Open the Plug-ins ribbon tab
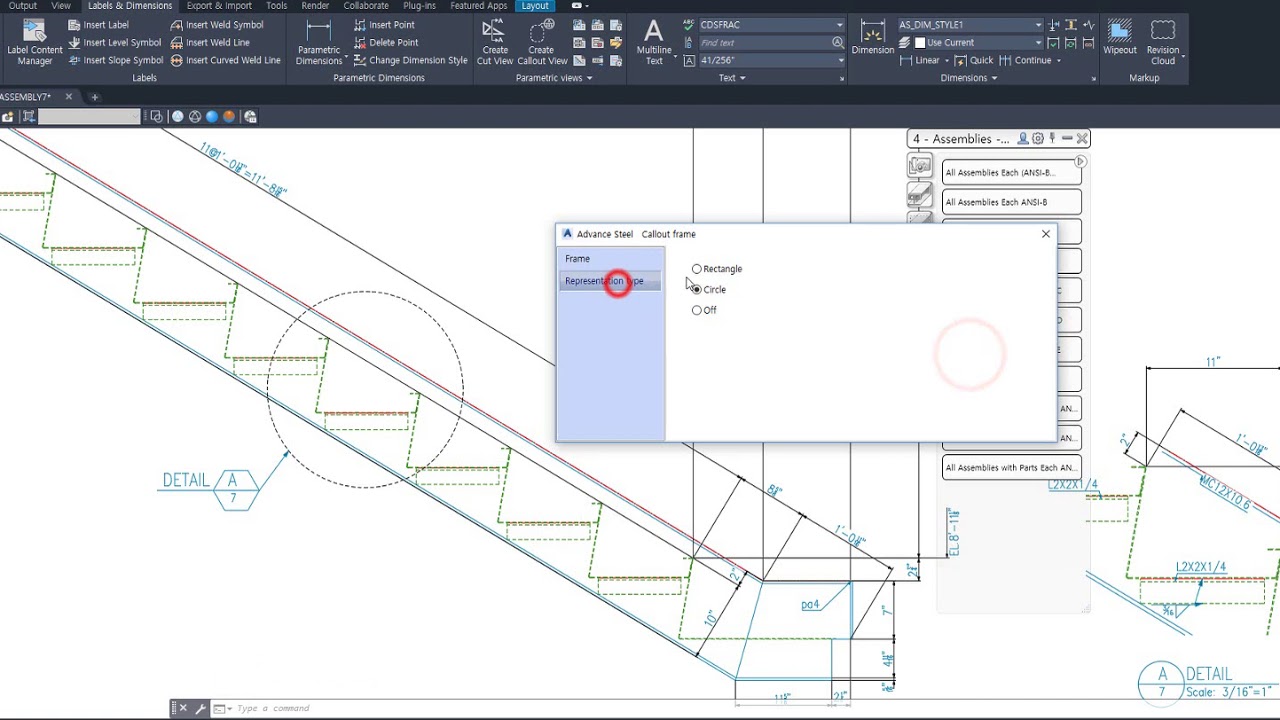Screen dimensions: 1280x720 (419, 6)
